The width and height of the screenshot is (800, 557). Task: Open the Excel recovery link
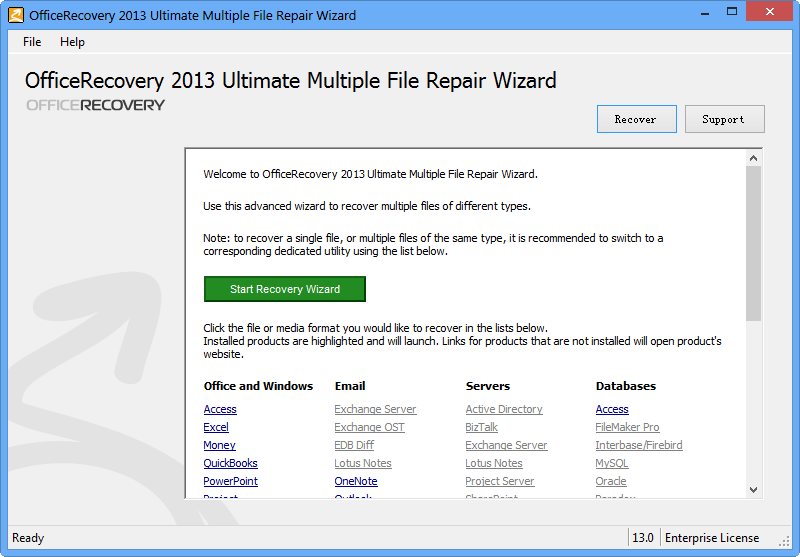[216, 427]
